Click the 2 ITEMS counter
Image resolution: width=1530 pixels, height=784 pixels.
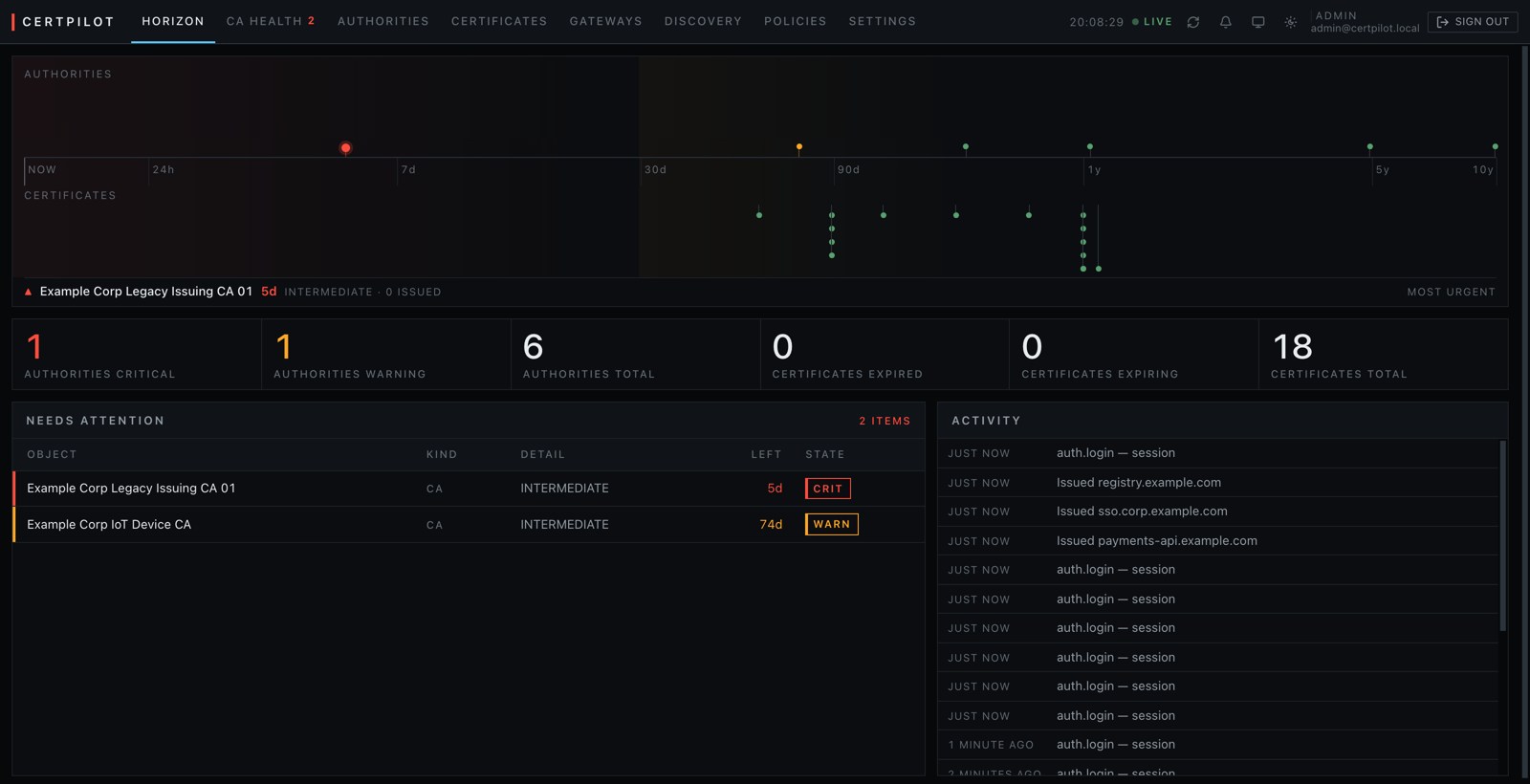coord(885,421)
